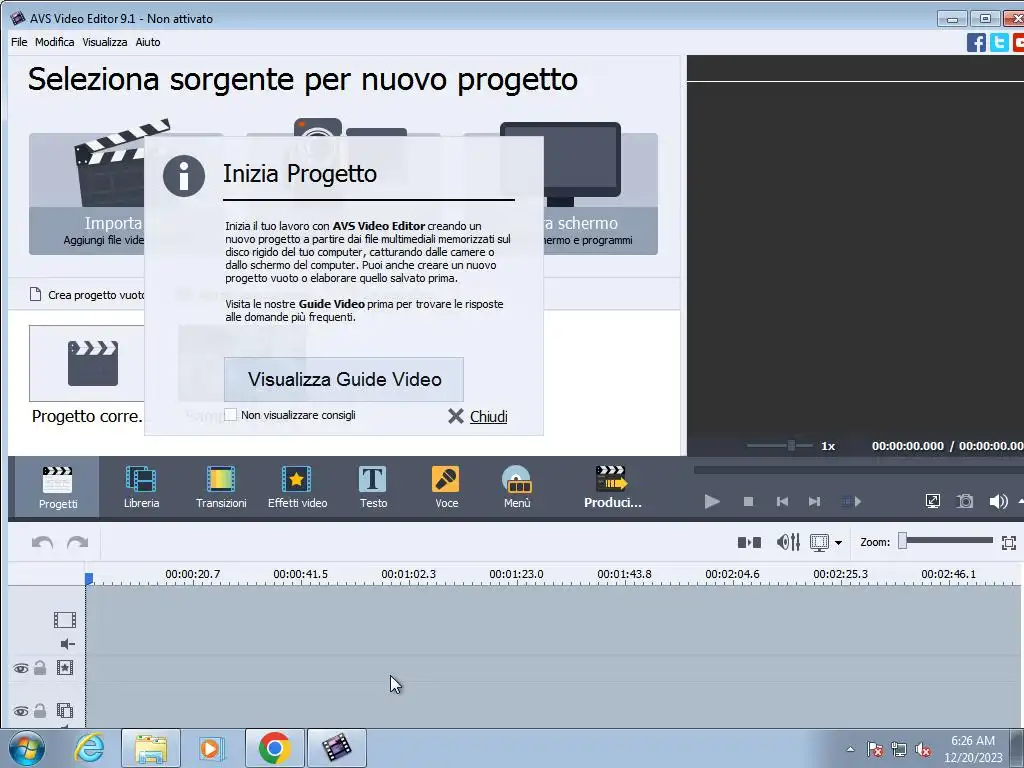
Task: Expand the timeline view dropdown arrow
Action: [x=838, y=543]
